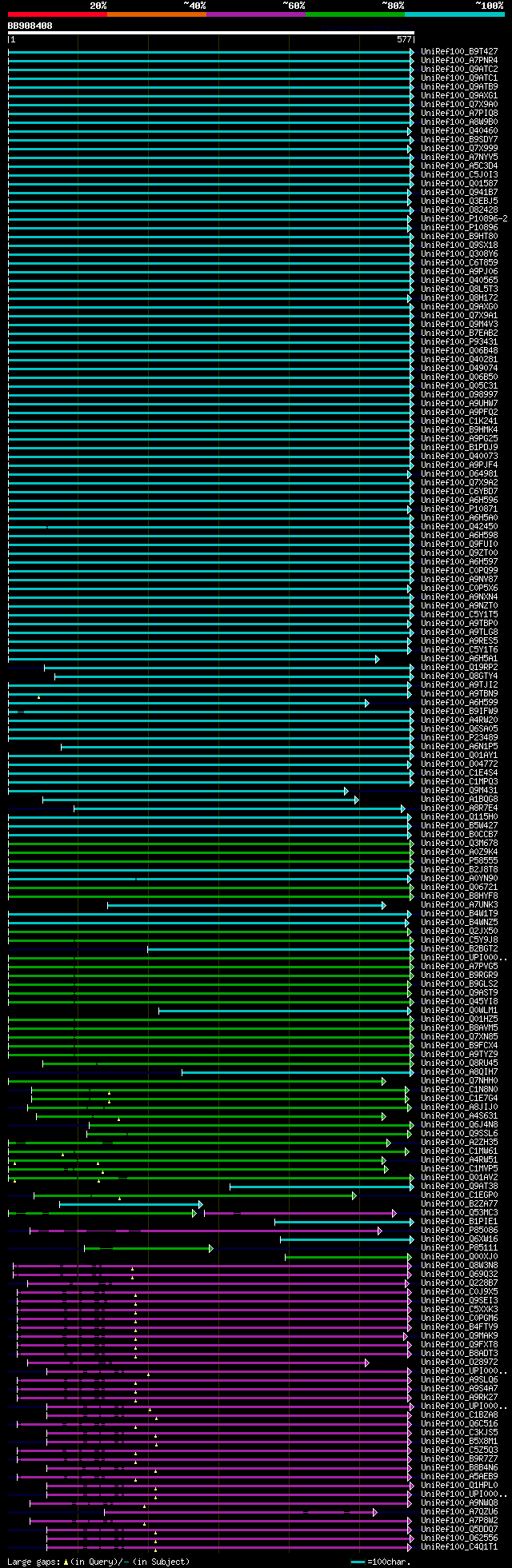The image size is (512, 1568).
Task: Click hit name UniRef100_Q0WLM1
Action: click(x=459, y=1010)
